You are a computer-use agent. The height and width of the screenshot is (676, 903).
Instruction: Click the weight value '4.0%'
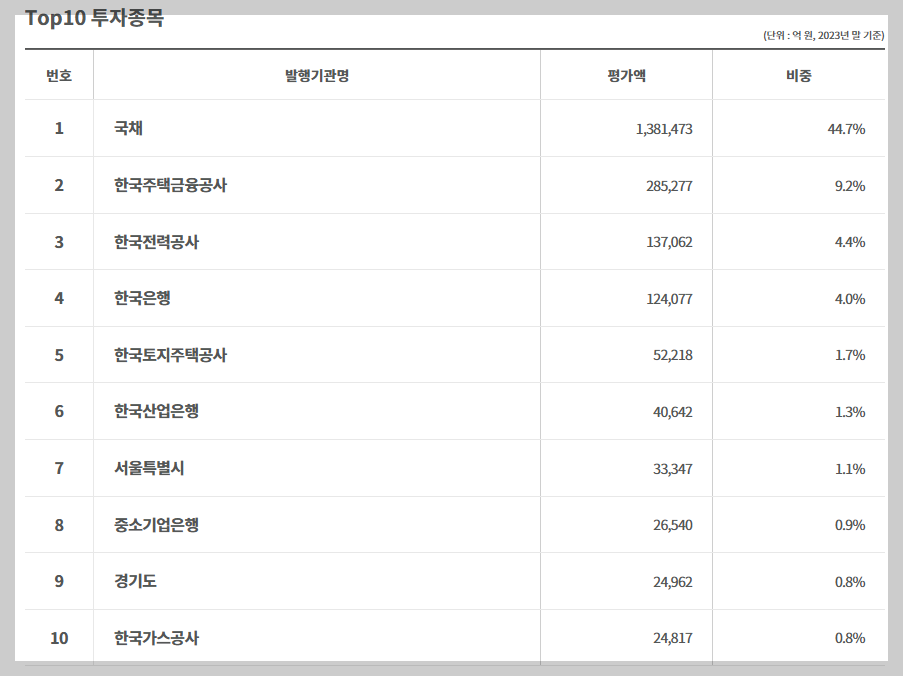pyautogui.click(x=850, y=299)
